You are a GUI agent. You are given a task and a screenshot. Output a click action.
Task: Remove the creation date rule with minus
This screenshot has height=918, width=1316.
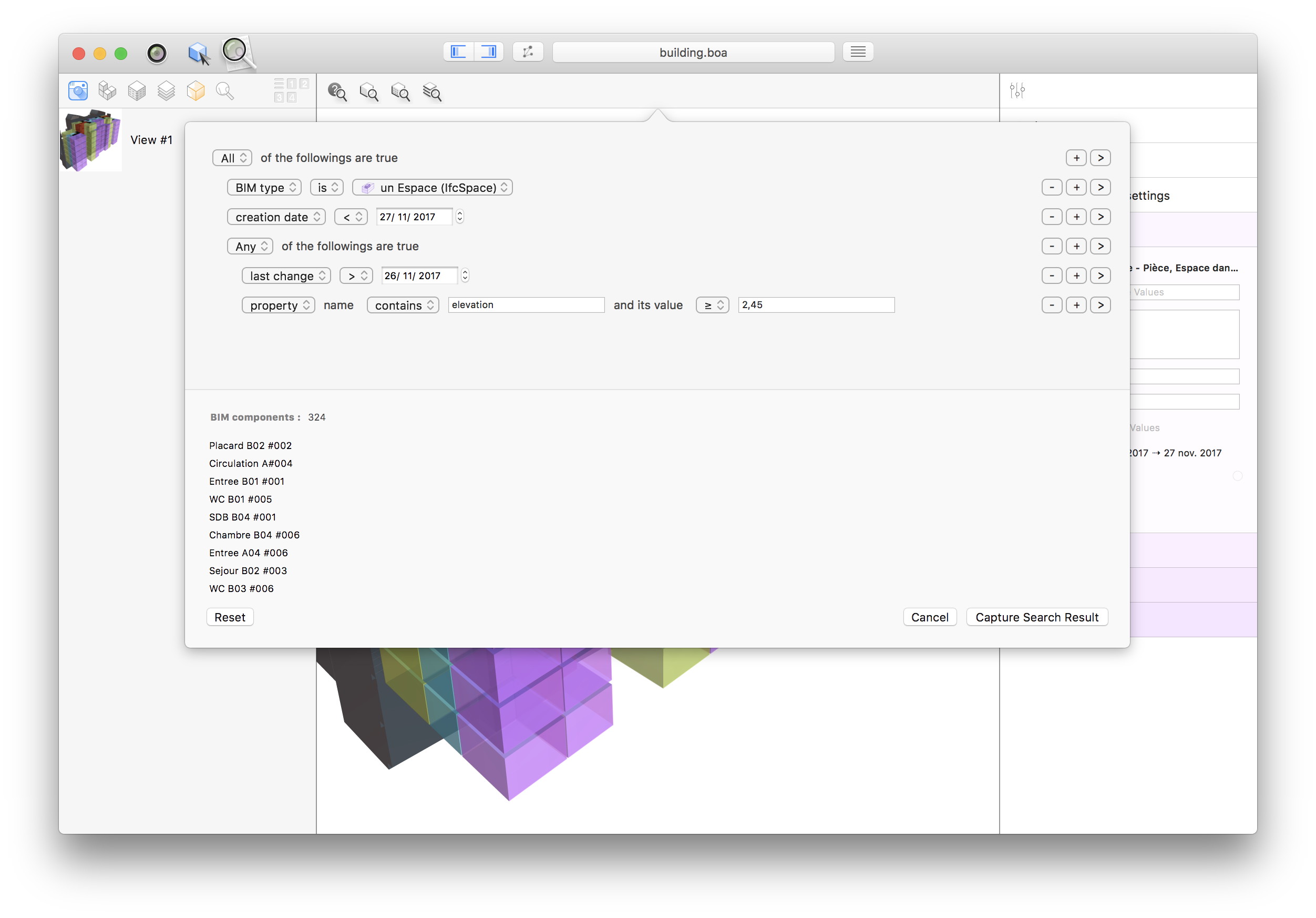coord(1052,217)
